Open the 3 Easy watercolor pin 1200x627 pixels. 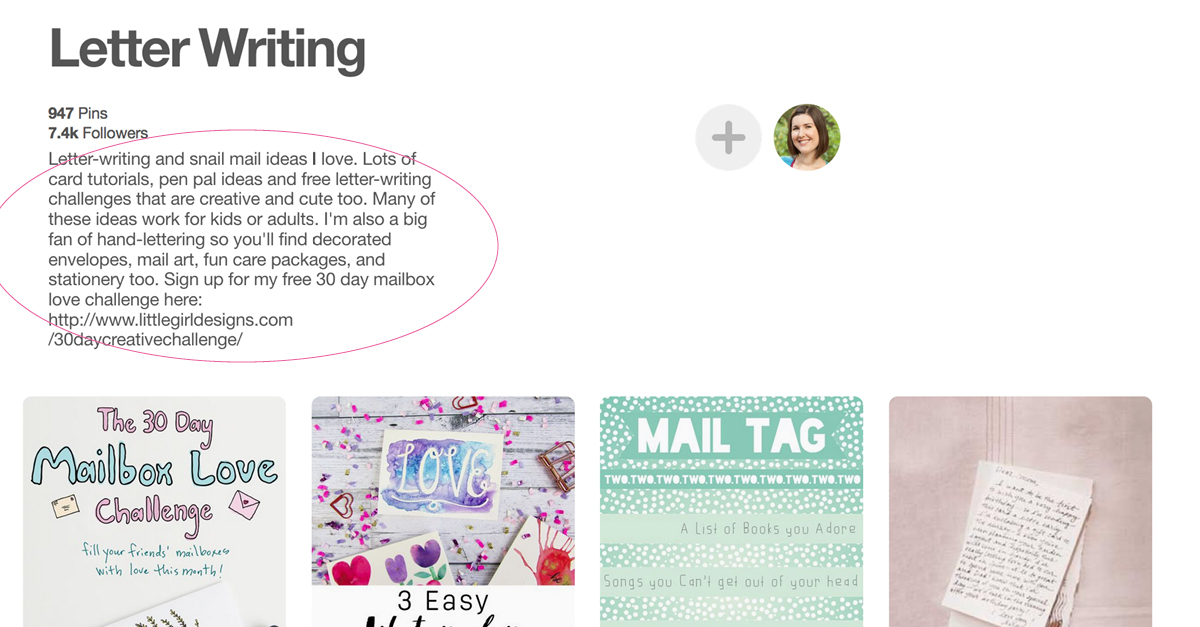pos(443,512)
